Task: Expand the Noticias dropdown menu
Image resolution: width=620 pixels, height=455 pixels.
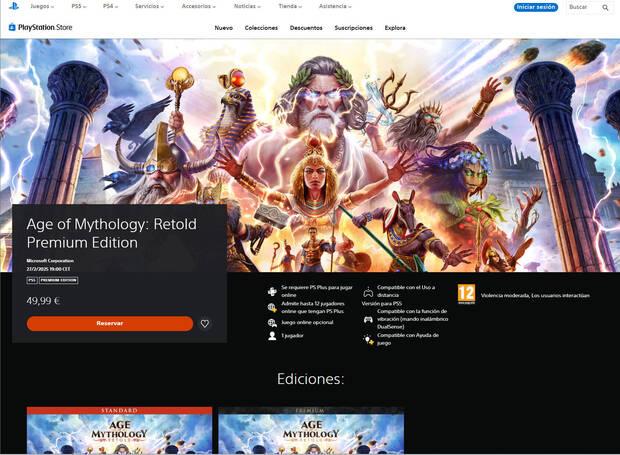Action: tap(247, 6)
